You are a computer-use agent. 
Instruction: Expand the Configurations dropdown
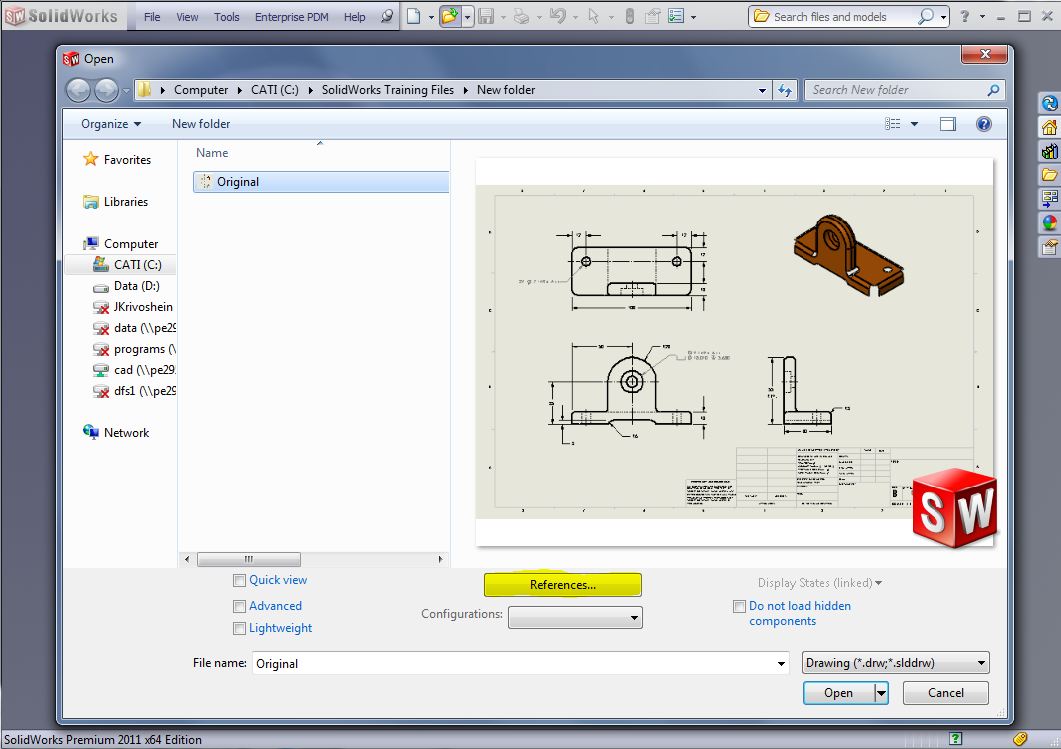tap(575, 618)
